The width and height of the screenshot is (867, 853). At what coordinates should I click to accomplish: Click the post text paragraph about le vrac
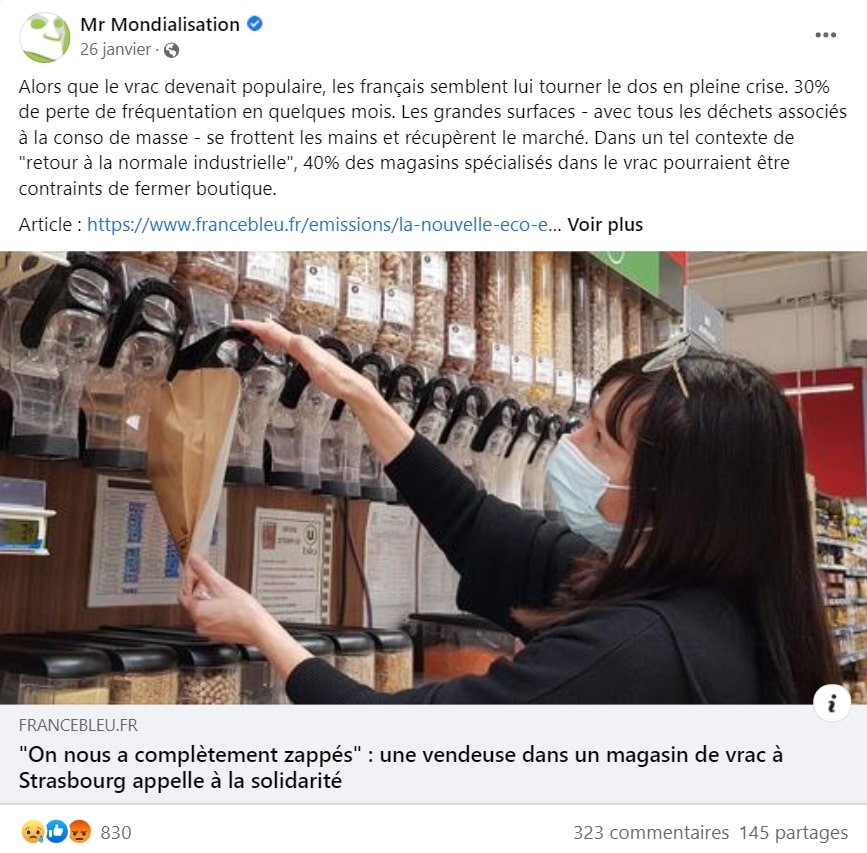click(x=432, y=137)
